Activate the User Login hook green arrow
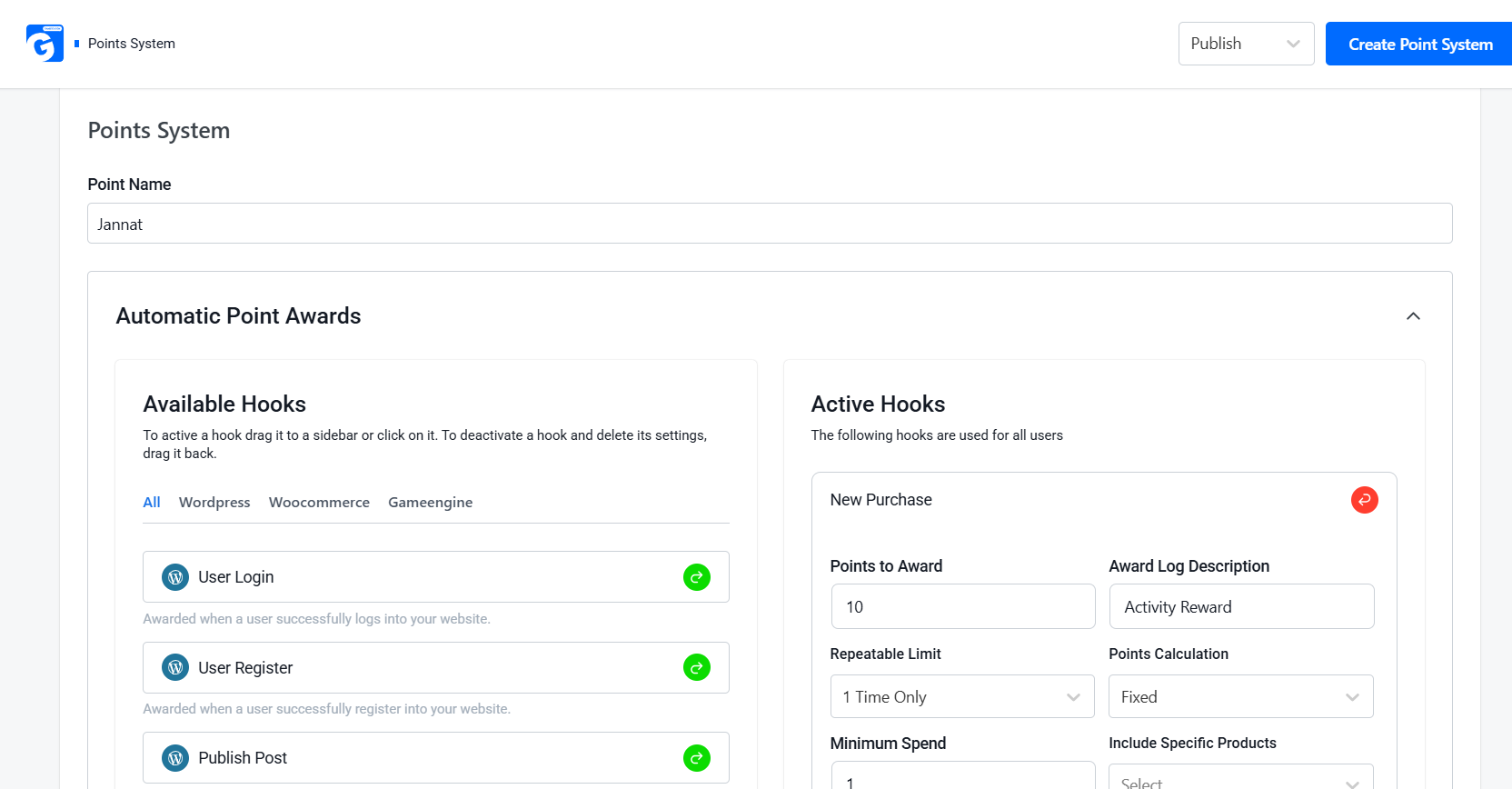The height and width of the screenshot is (789, 1512). click(697, 577)
